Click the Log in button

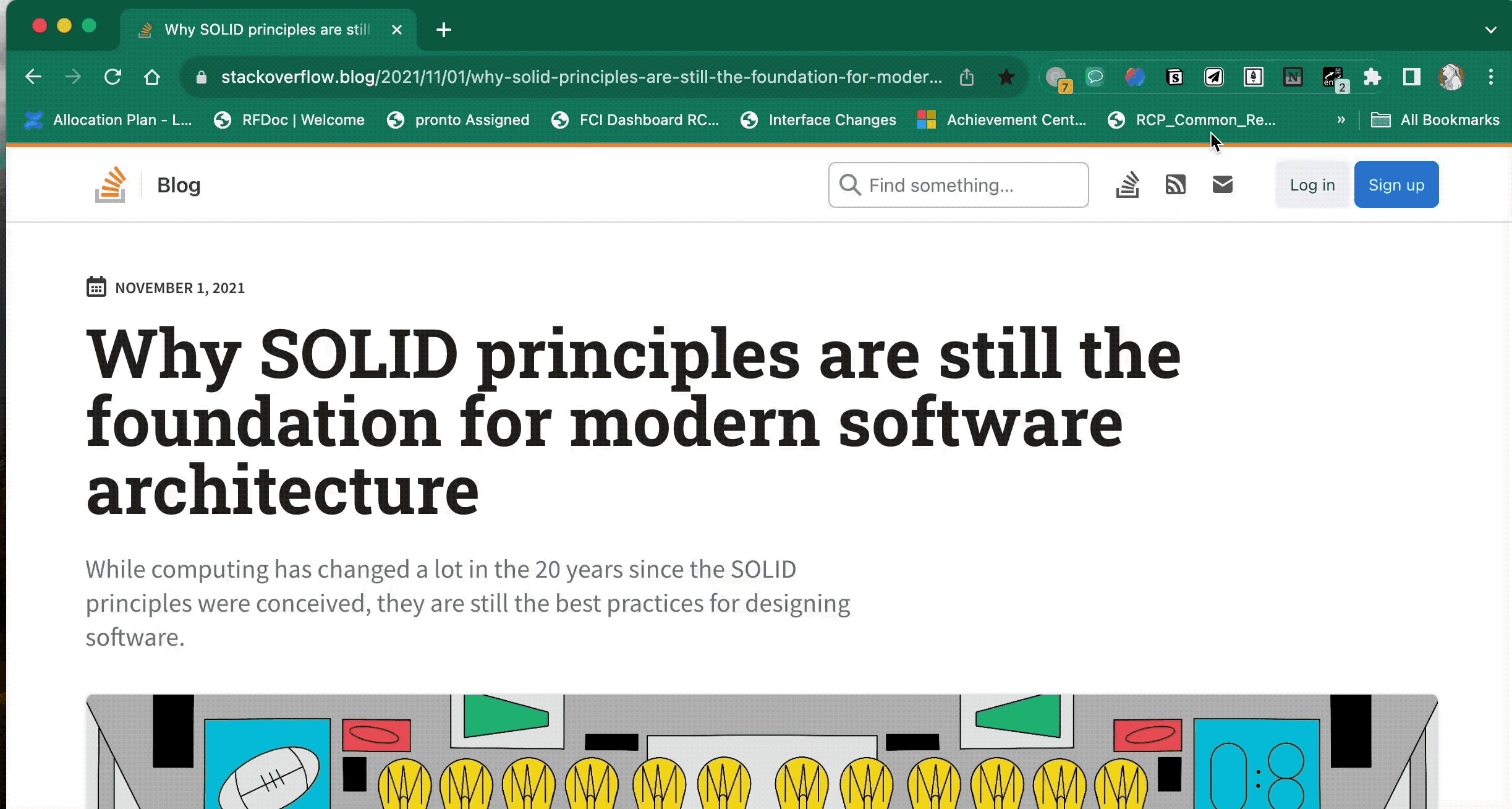tap(1312, 185)
